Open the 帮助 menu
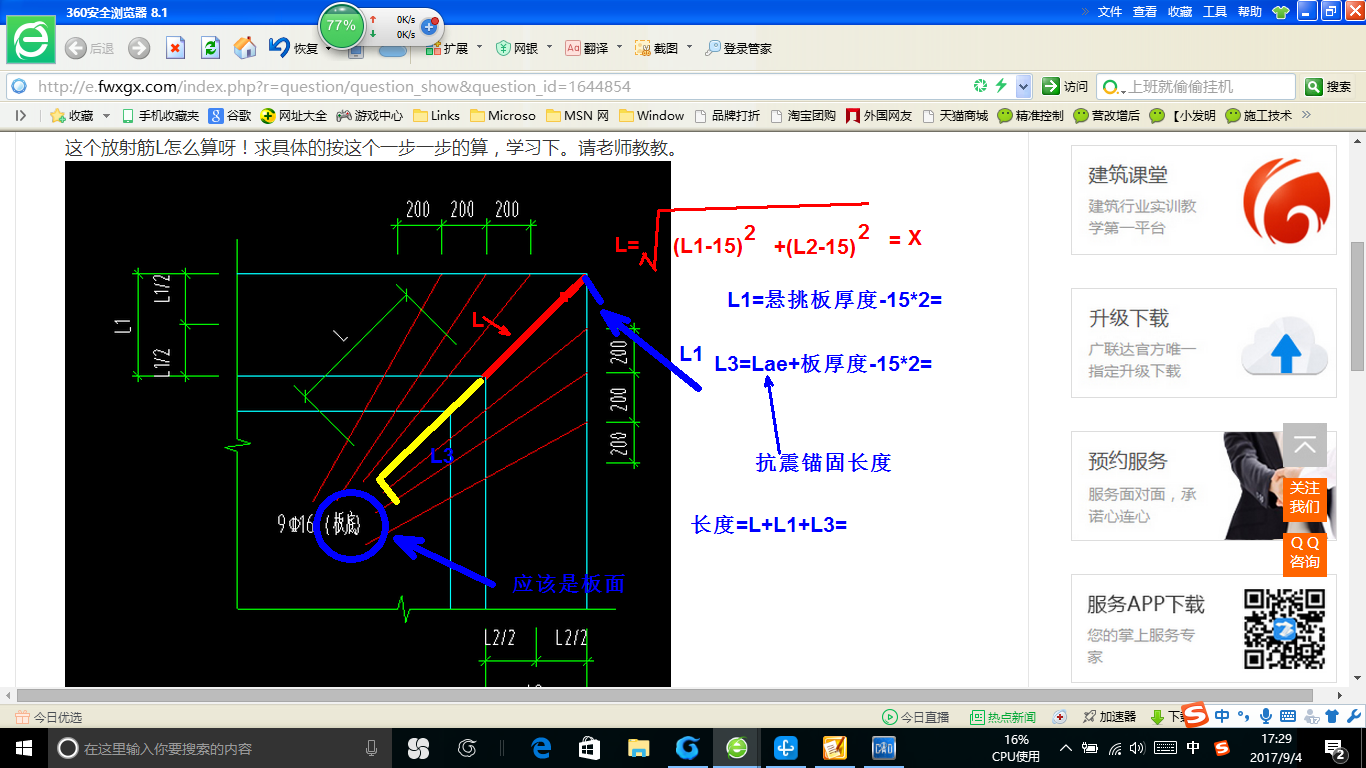The image size is (1366, 768). tap(1250, 12)
